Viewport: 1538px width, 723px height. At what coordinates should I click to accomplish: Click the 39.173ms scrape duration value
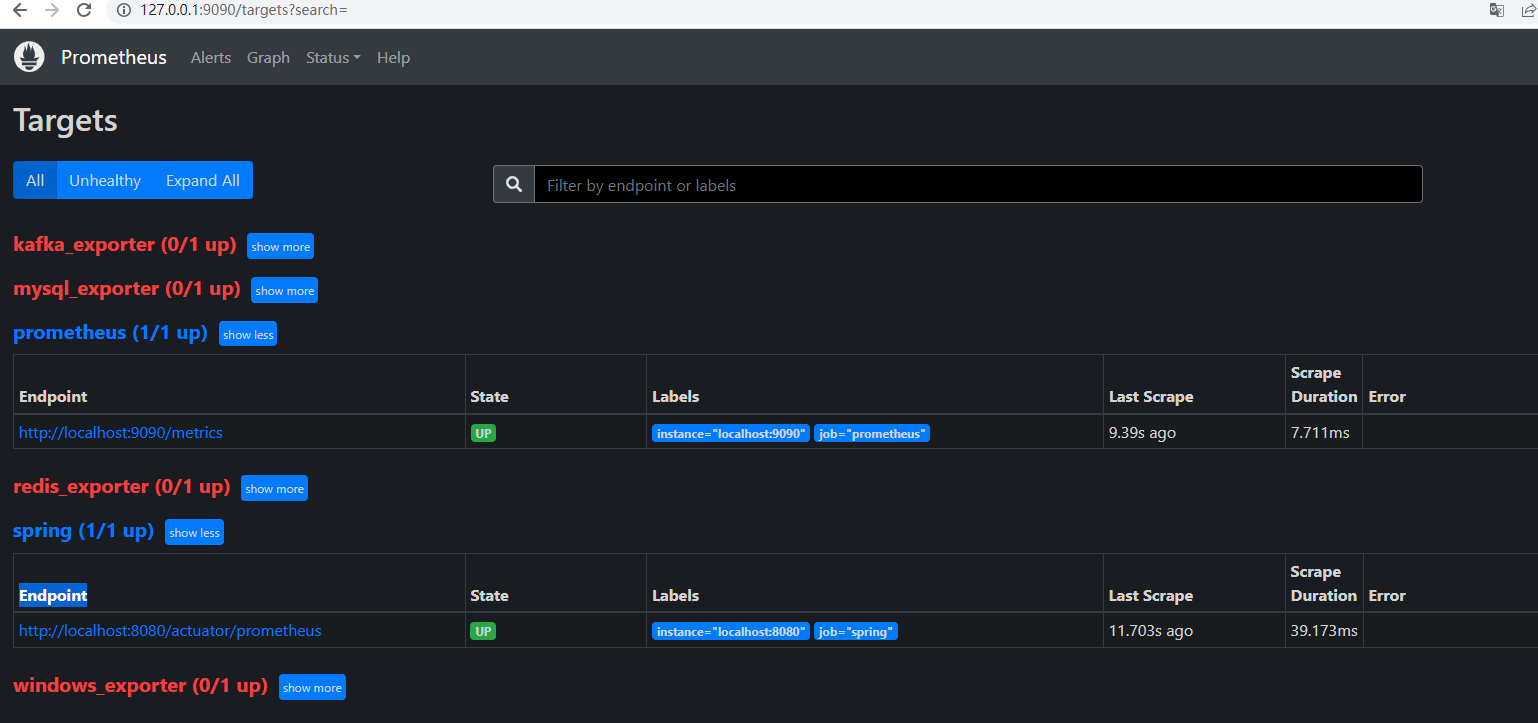pyautogui.click(x=1324, y=631)
